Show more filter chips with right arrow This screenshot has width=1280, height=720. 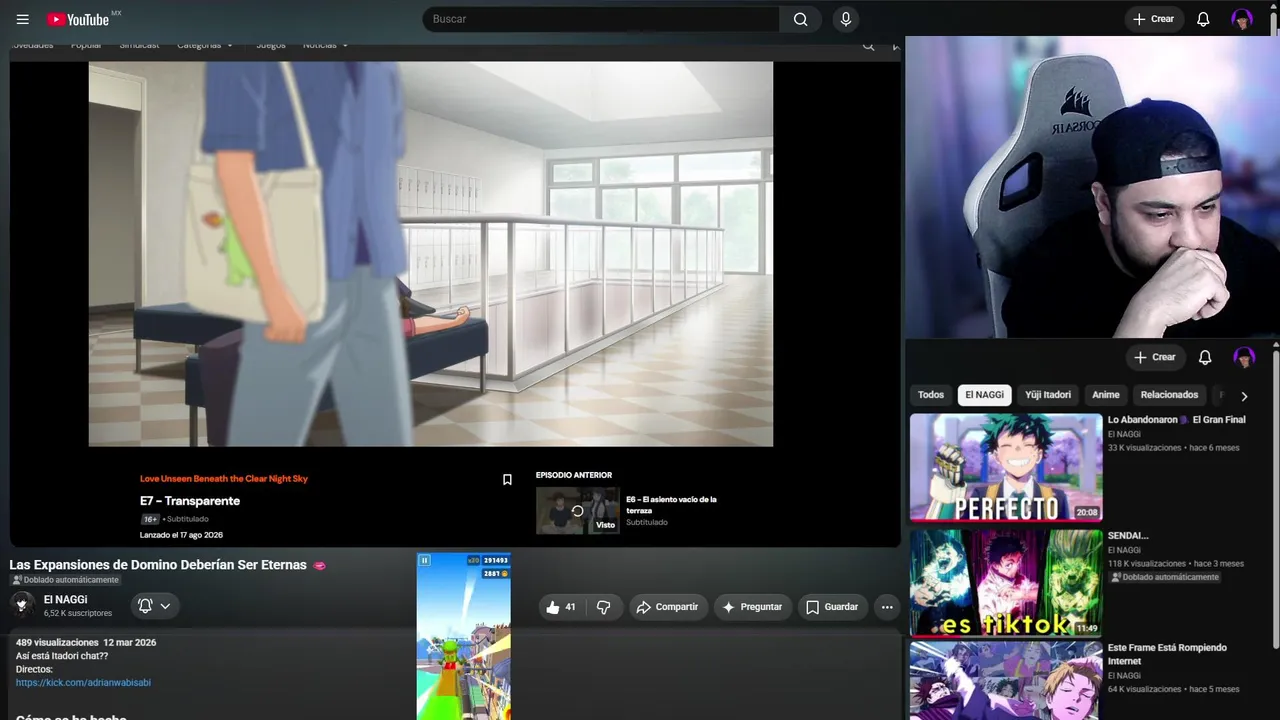(x=1244, y=396)
